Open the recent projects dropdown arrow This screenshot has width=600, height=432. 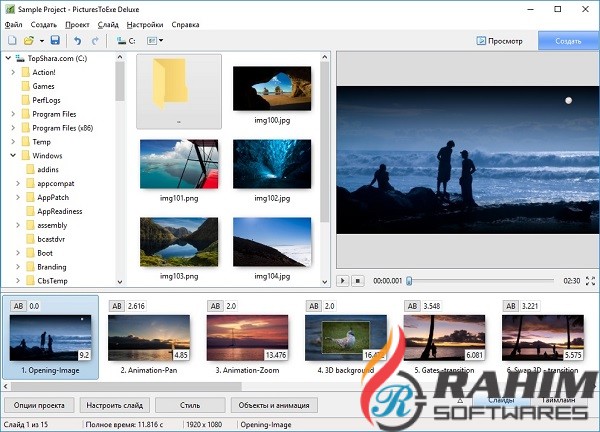point(41,41)
